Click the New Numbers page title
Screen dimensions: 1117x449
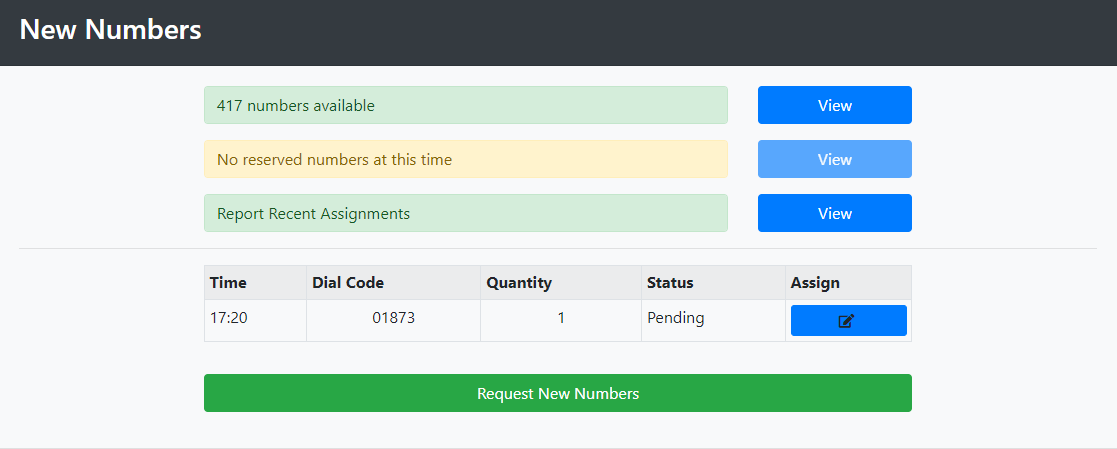coord(110,30)
